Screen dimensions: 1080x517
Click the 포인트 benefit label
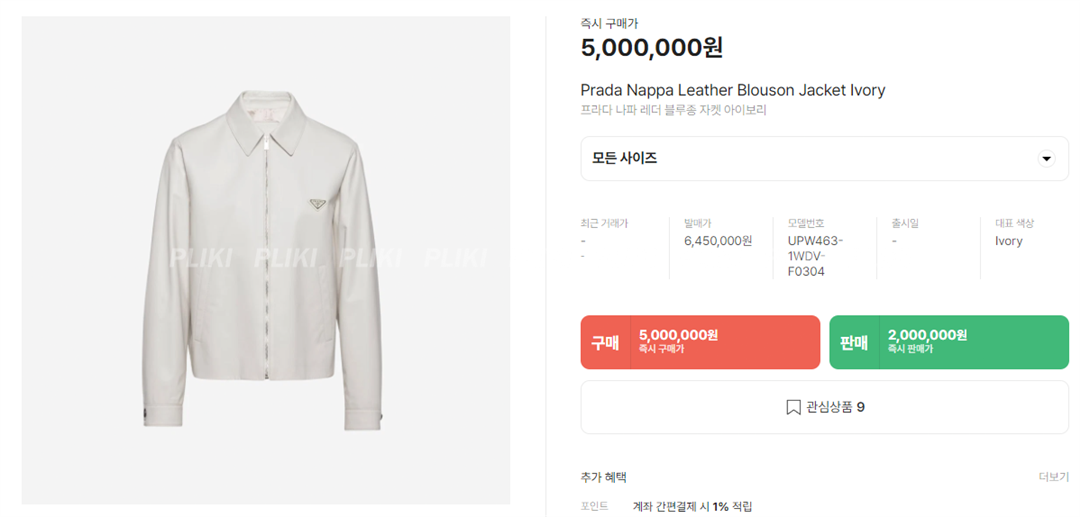point(594,507)
